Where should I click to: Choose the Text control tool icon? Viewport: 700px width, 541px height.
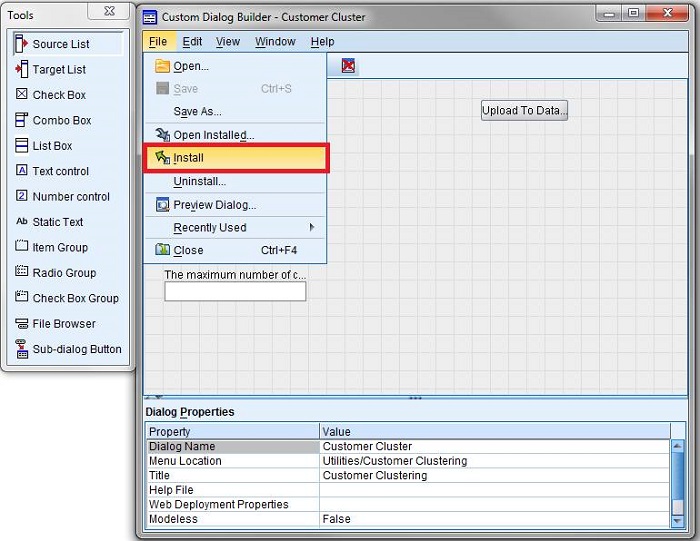[21, 170]
